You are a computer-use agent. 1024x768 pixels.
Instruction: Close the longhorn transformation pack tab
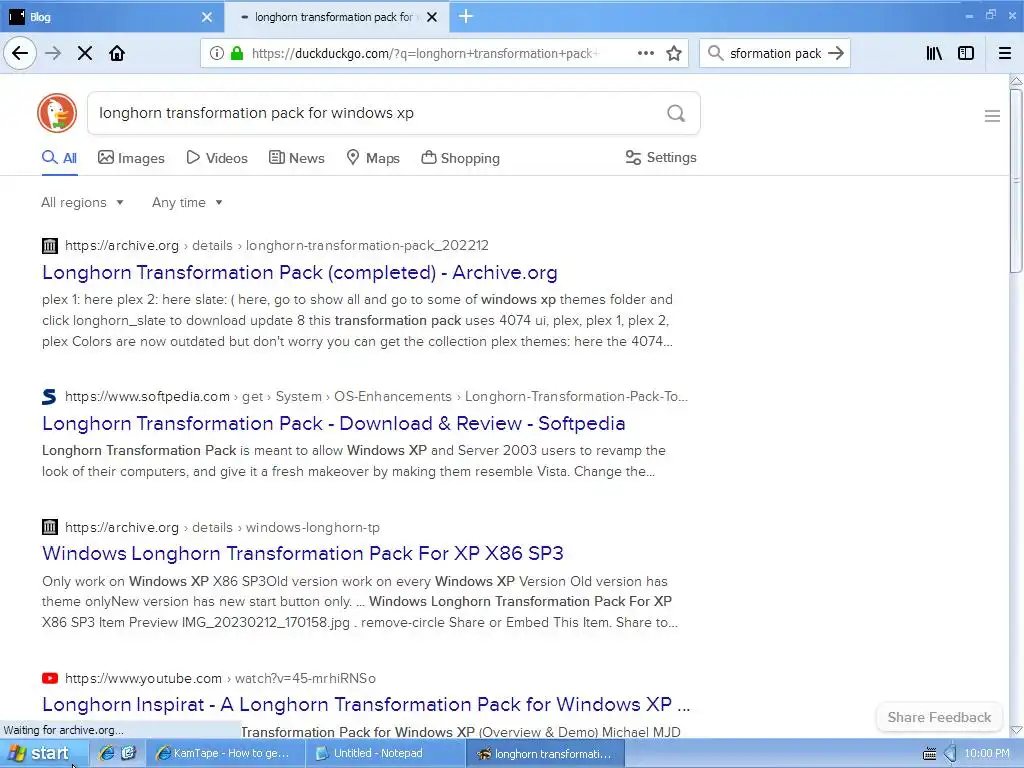[432, 17]
